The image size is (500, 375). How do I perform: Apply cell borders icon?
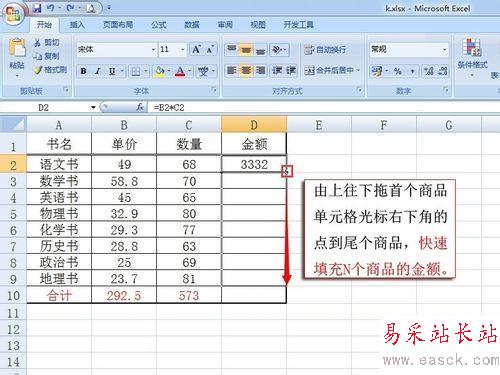tap(135, 71)
